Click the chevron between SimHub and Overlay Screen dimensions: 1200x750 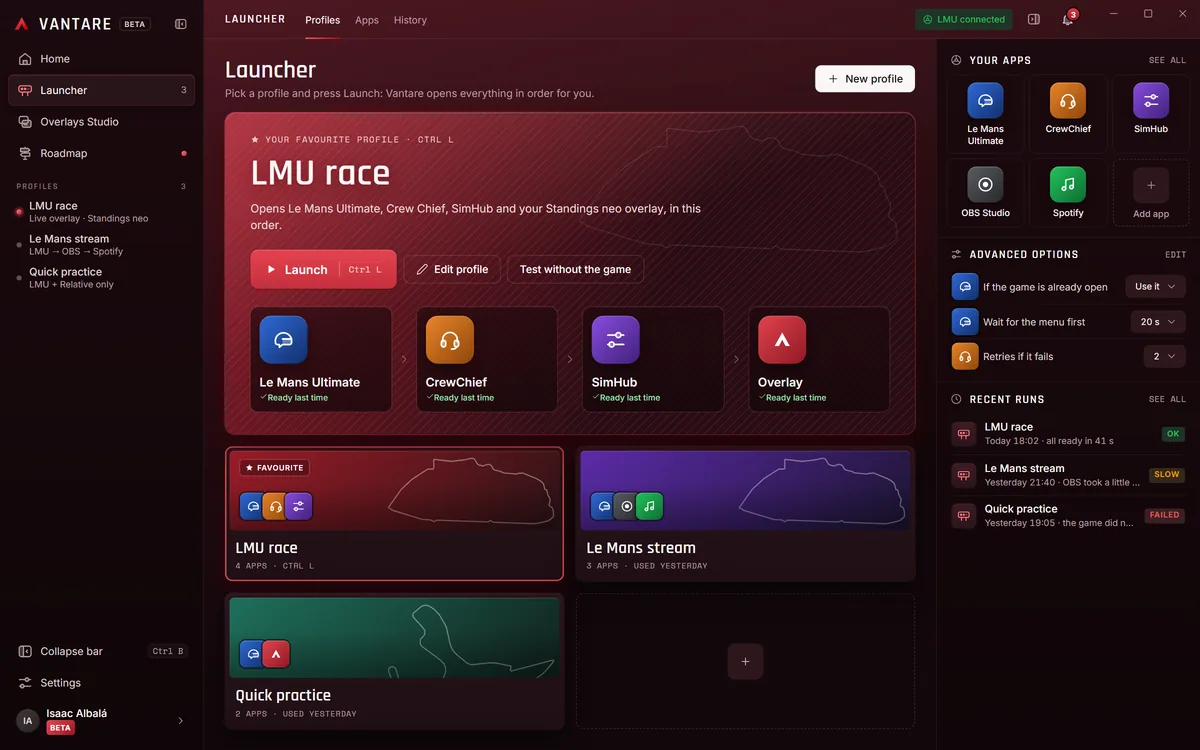[736, 359]
